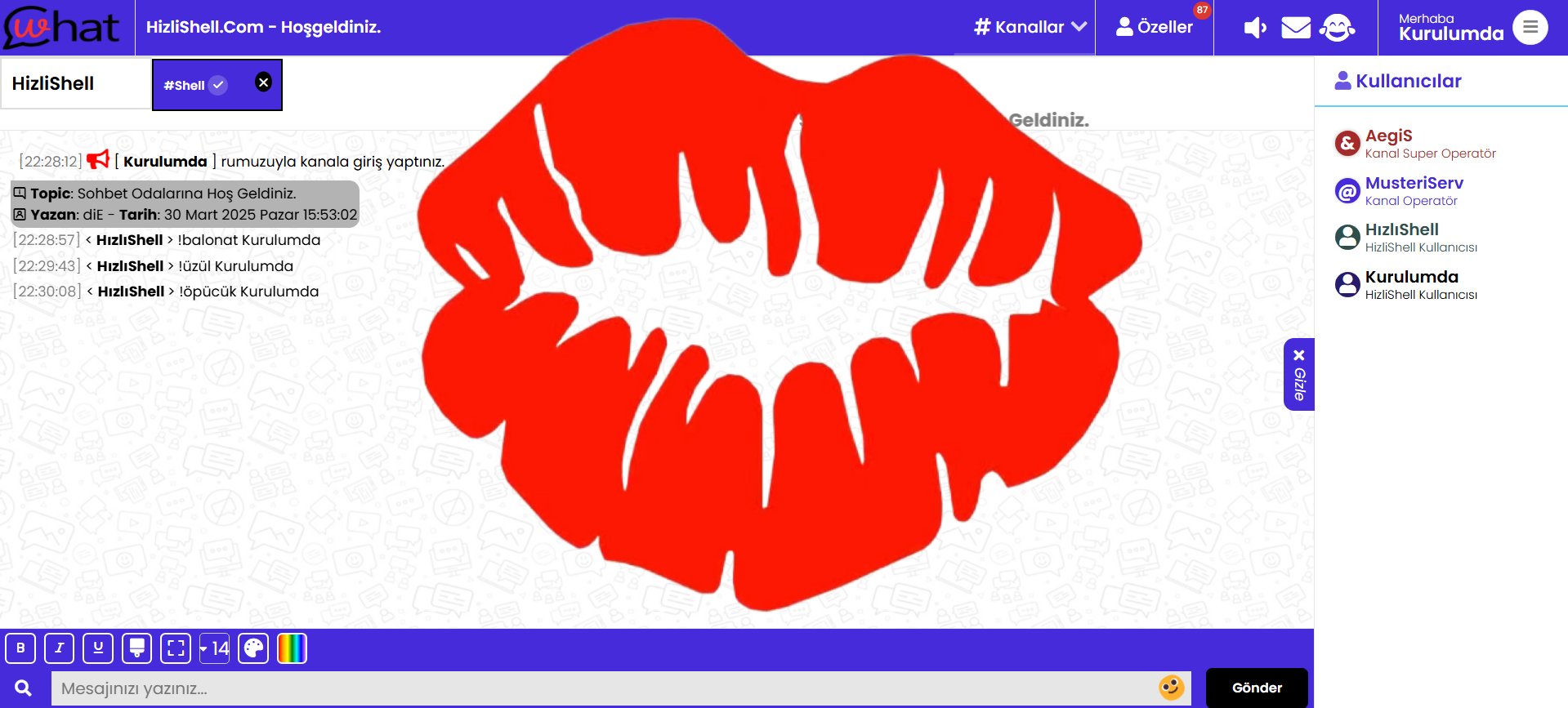Image resolution: width=1568 pixels, height=708 pixels.
Task: Click the Kurulumda profile name in header
Action: pos(1450,33)
